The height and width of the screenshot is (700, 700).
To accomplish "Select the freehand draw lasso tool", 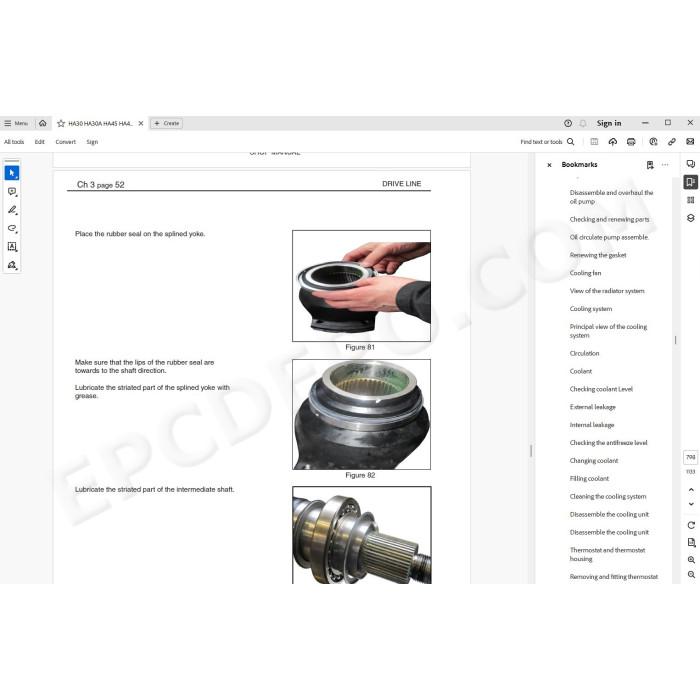I will pos(12,228).
